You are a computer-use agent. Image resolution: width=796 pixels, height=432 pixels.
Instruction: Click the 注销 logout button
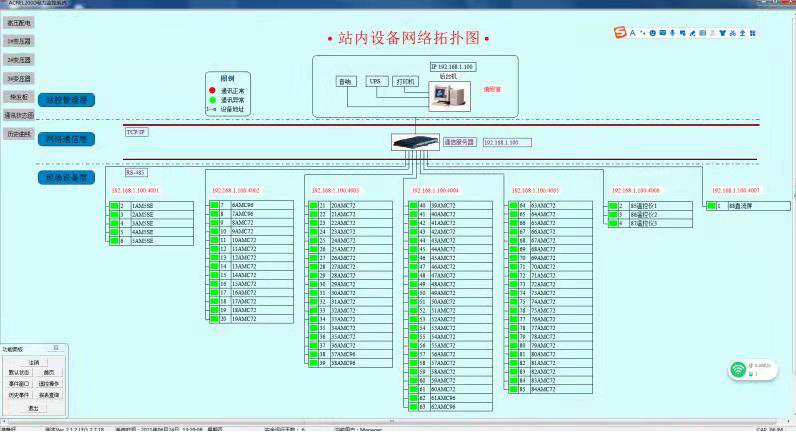(x=34, y=362)
